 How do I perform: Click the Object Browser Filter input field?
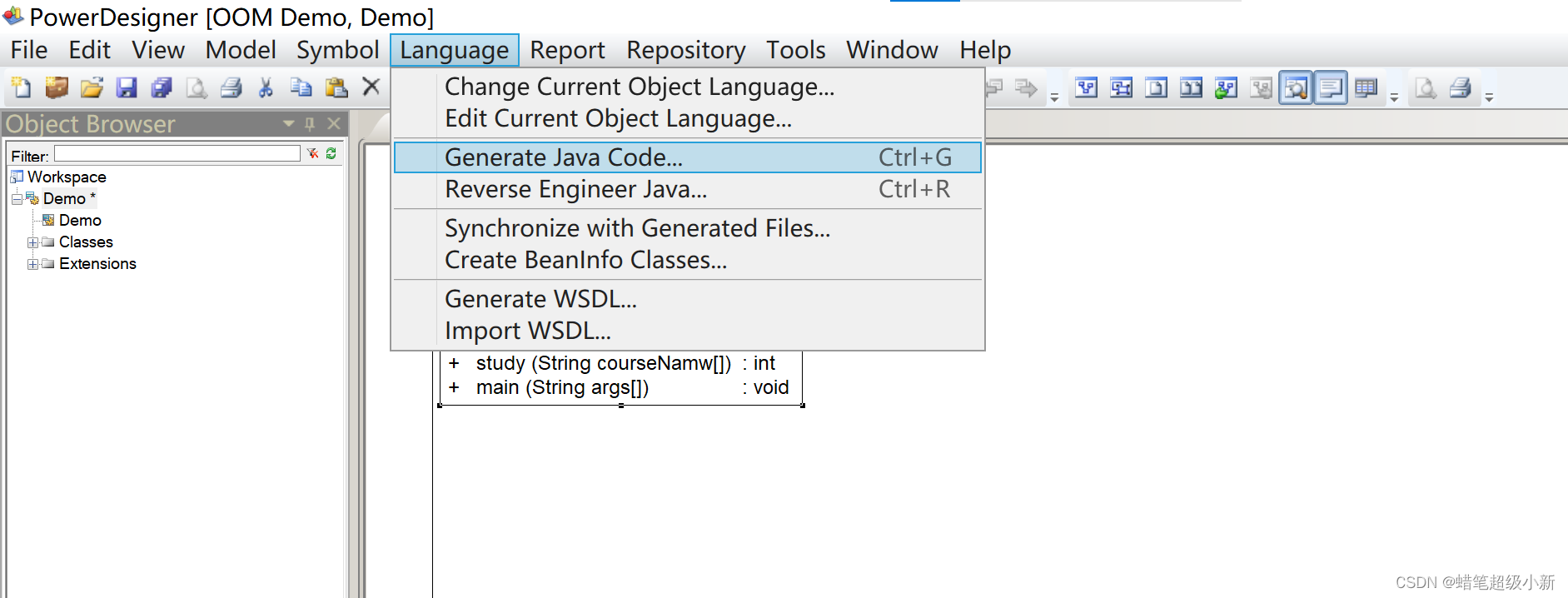(177, 154)
